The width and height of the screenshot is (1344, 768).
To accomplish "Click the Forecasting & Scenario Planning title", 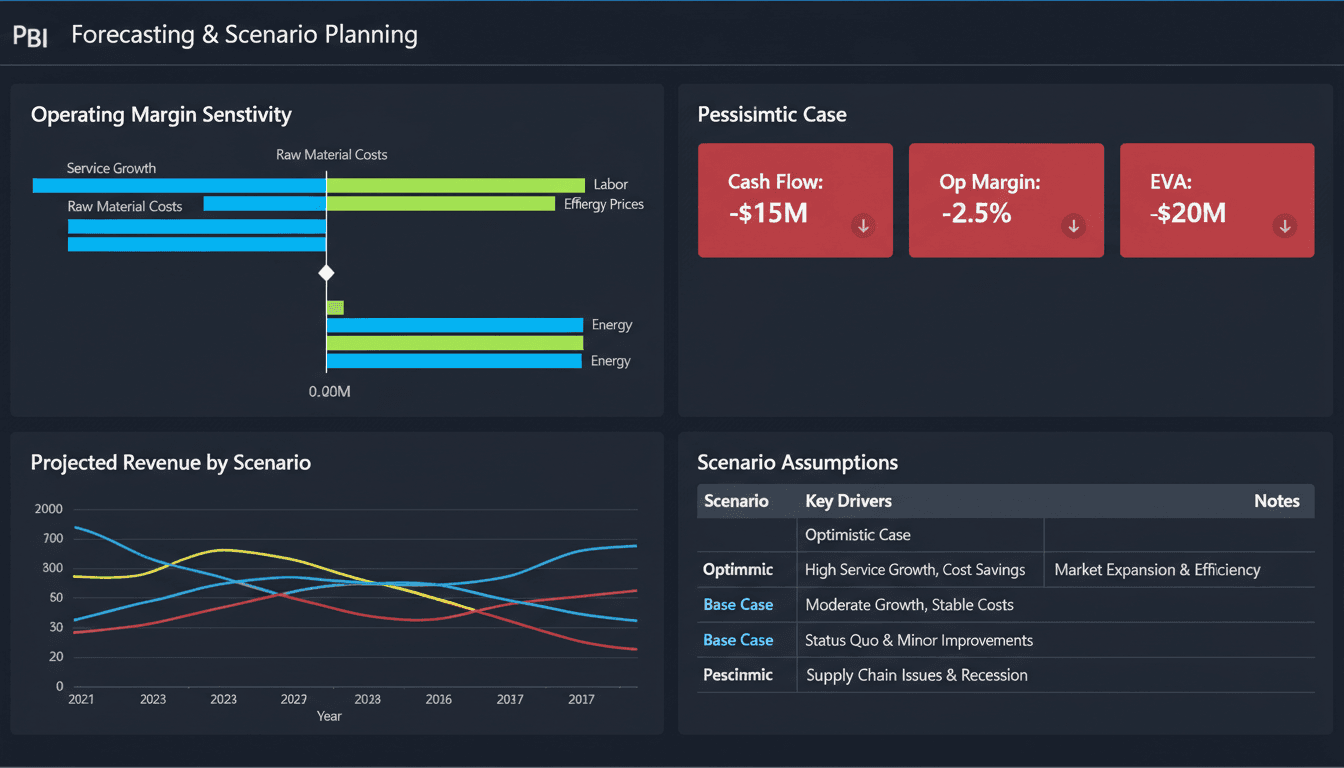I will (x=244, y=35).
